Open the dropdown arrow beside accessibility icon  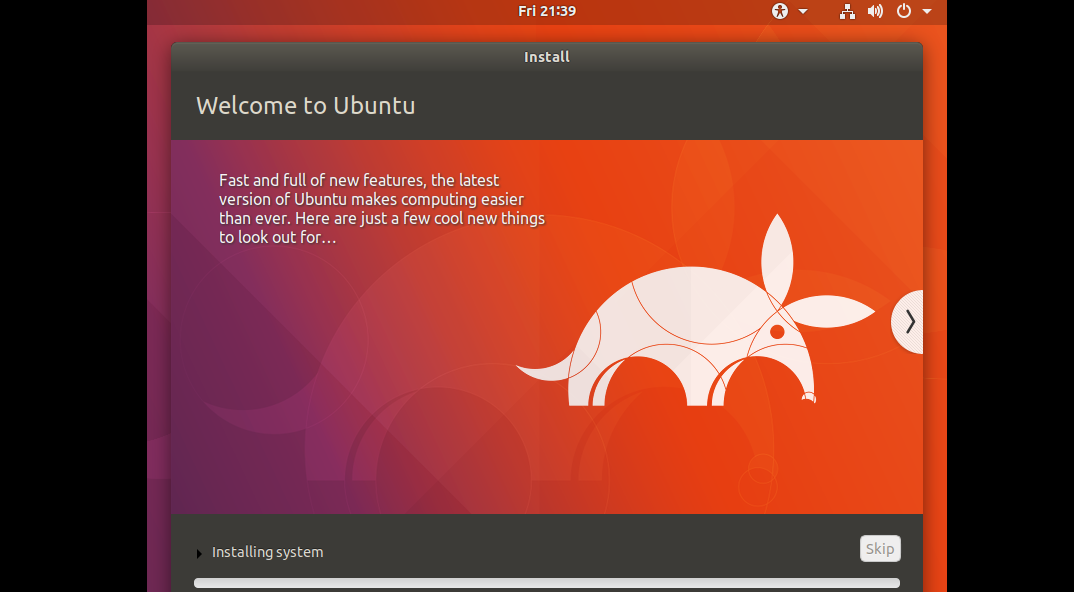pyautogui.click(x=803, y=11)
